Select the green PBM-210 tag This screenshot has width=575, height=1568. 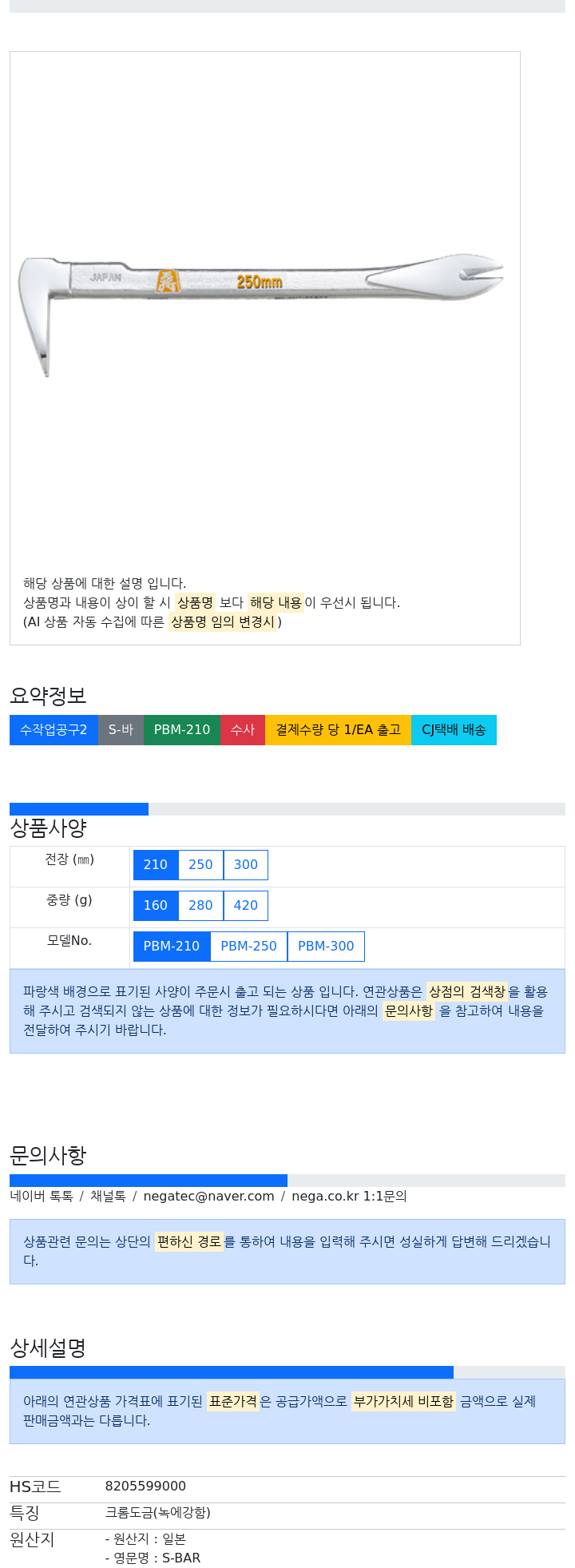point(182,730)
